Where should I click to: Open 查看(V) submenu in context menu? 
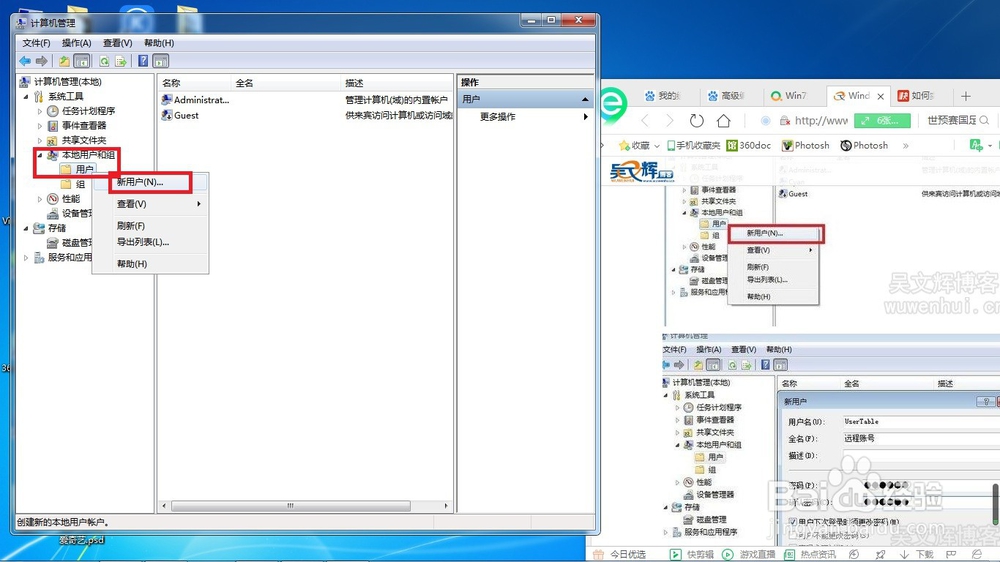151,204
